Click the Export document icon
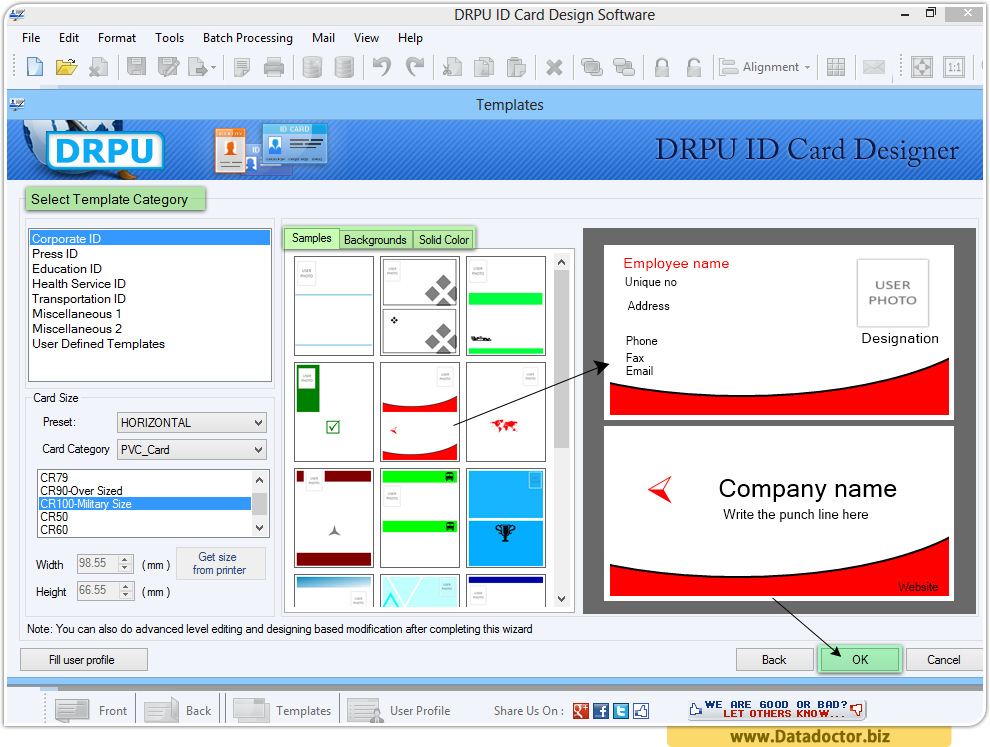Image resolution: width=990 pixels, height=747 pixels. tap(198, 66)
